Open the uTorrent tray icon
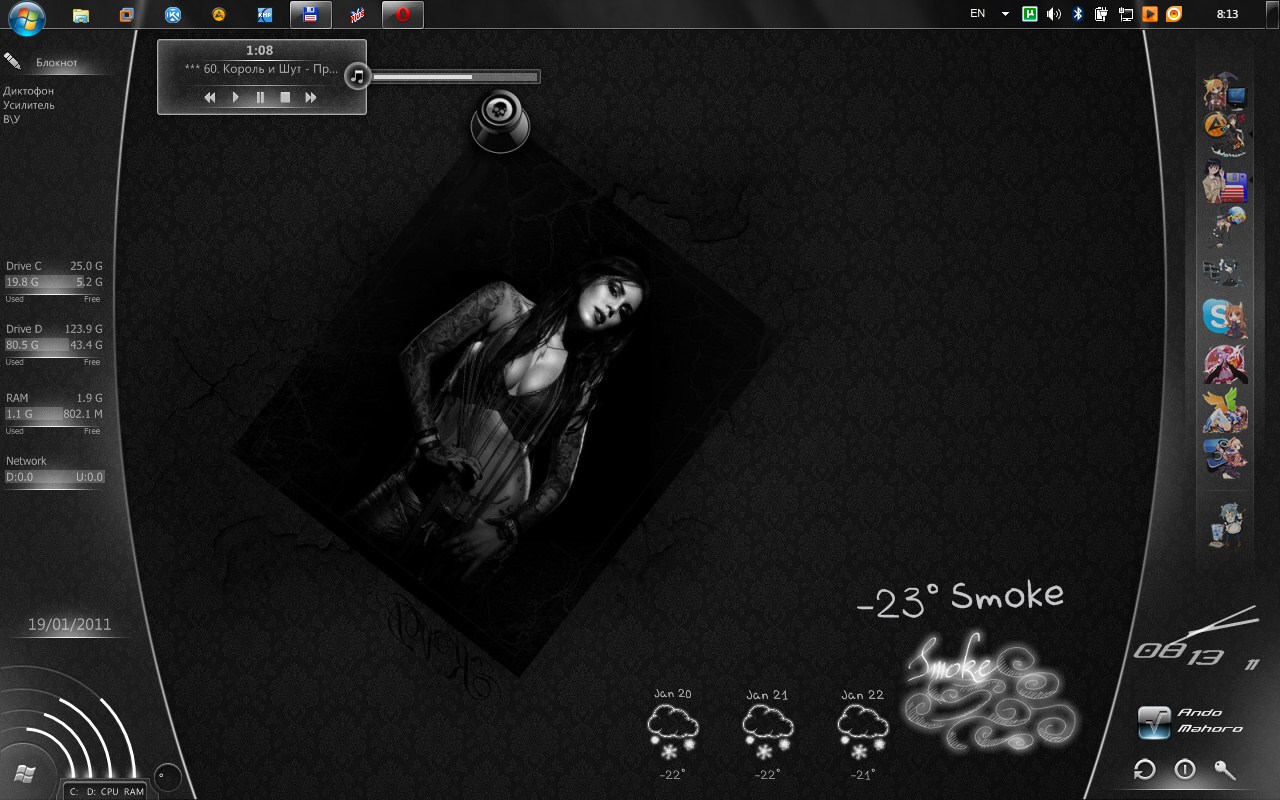1280x800 pixels. pyautogui.click(x=1030, y=14)
